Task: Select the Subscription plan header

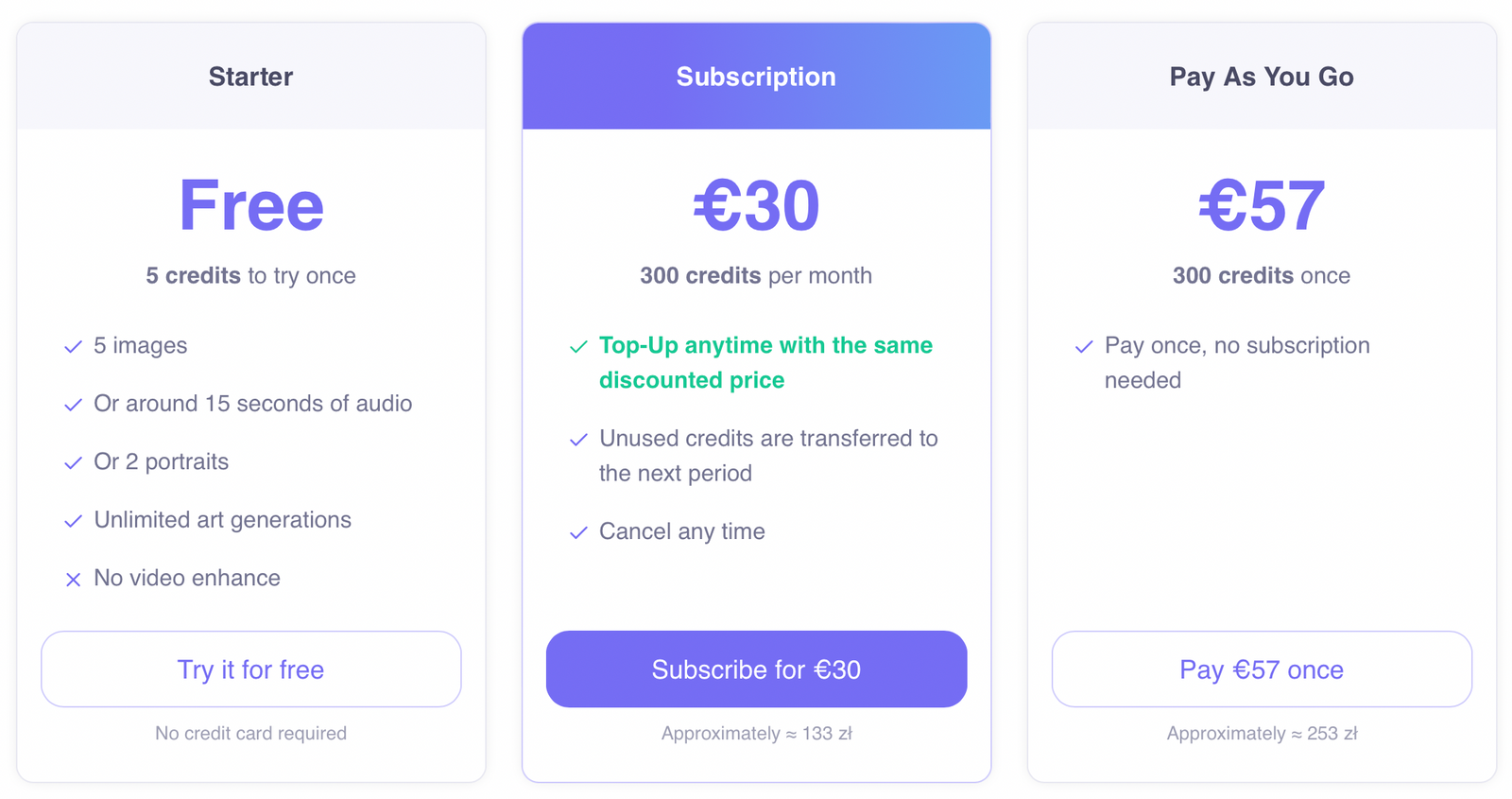Action: coord(756,77)
